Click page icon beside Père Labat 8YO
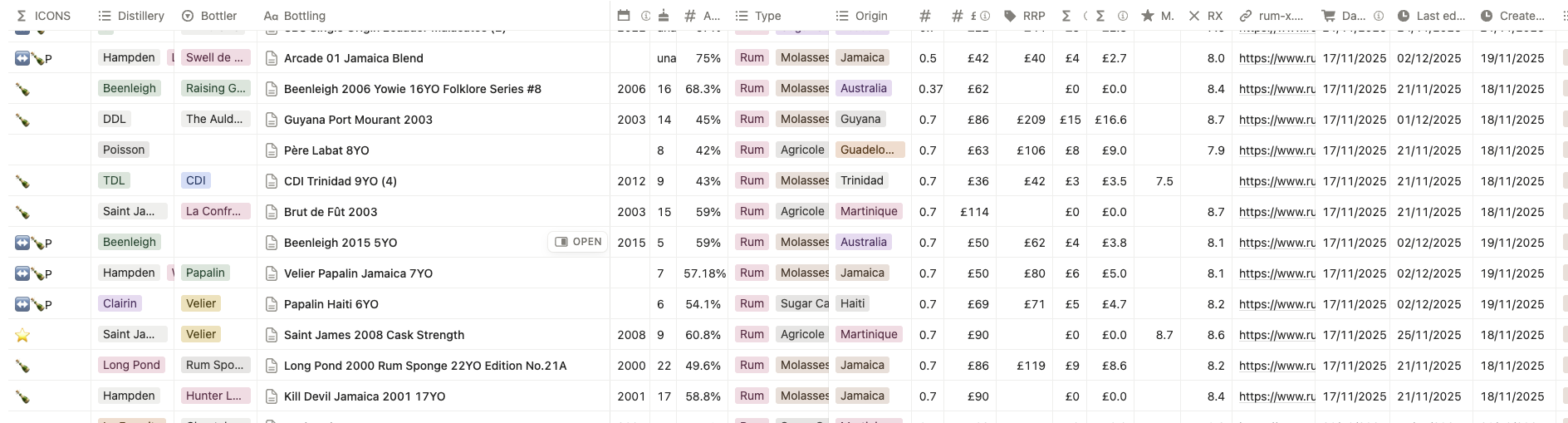This screenshot has width=1568, height=423. point(271,150)
